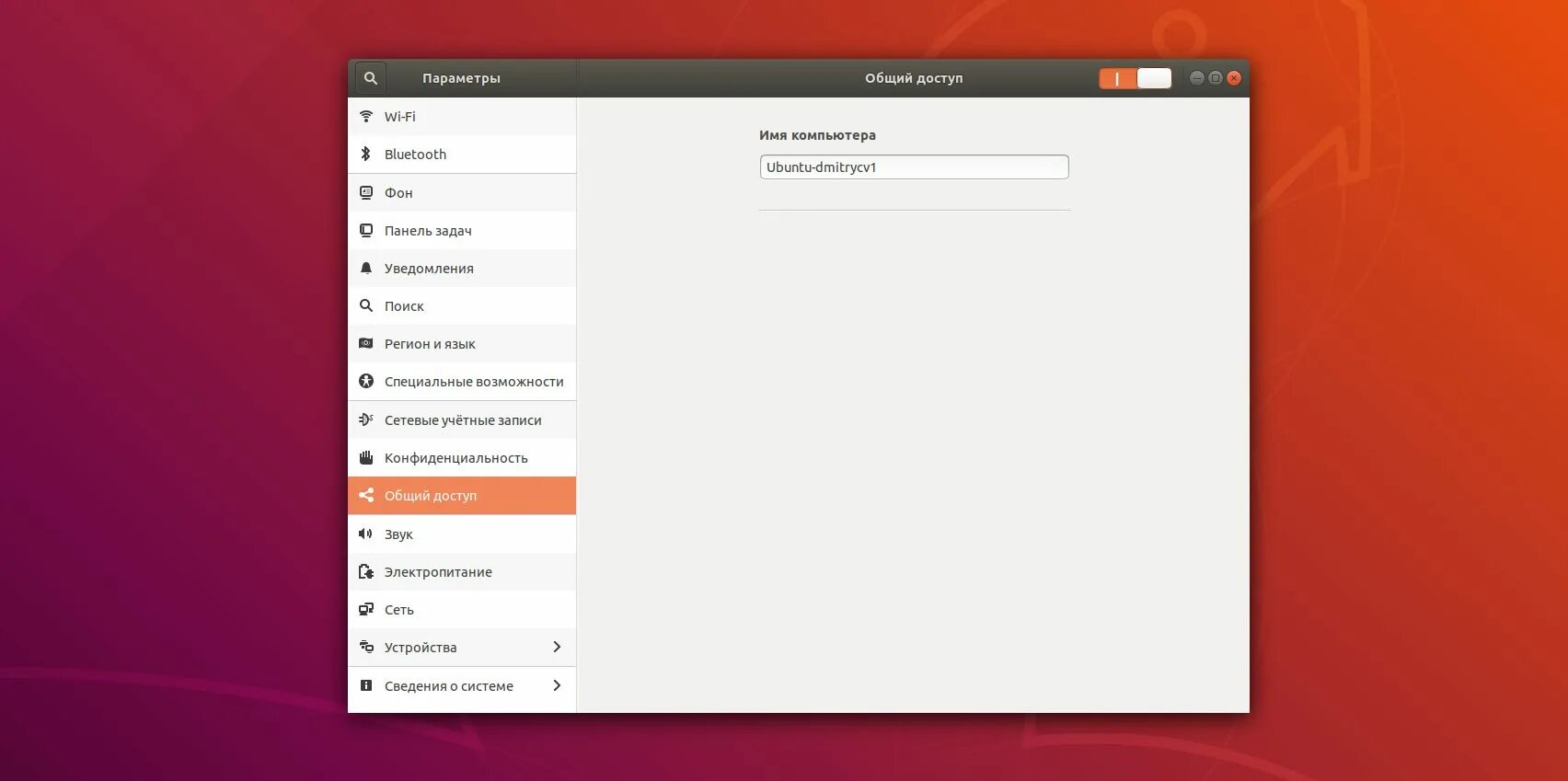This screenshot has height=781, width=1568.
Task: Click the Панель задач dock icon
Action: 366,230
